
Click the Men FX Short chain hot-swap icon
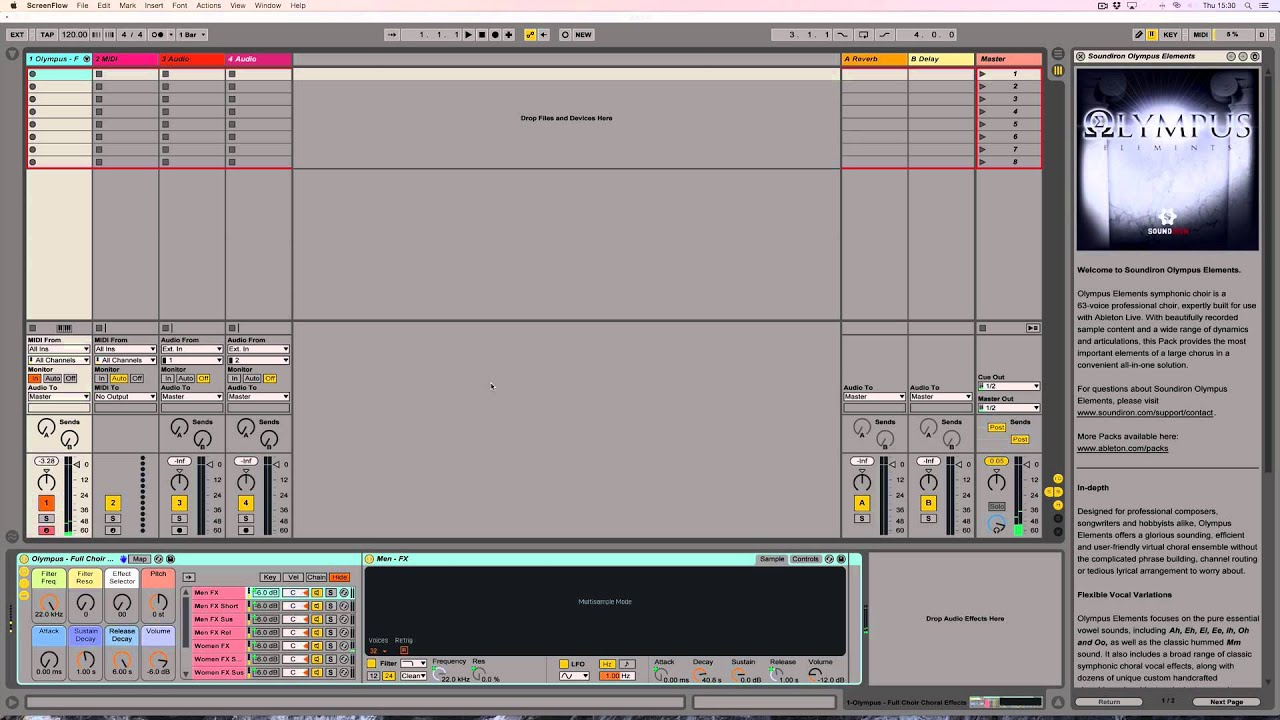[344, 606]
